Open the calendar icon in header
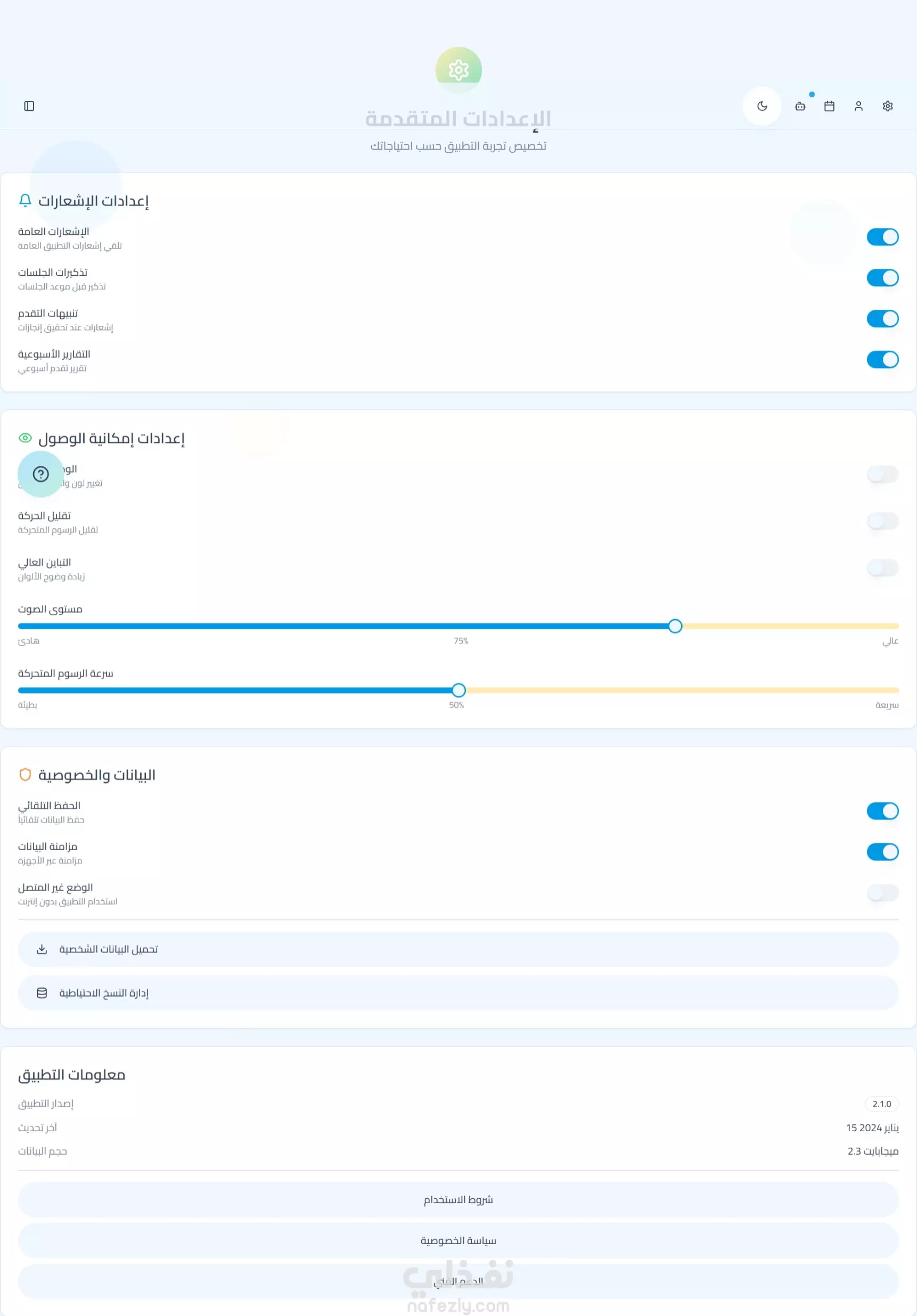 point(829,106)
